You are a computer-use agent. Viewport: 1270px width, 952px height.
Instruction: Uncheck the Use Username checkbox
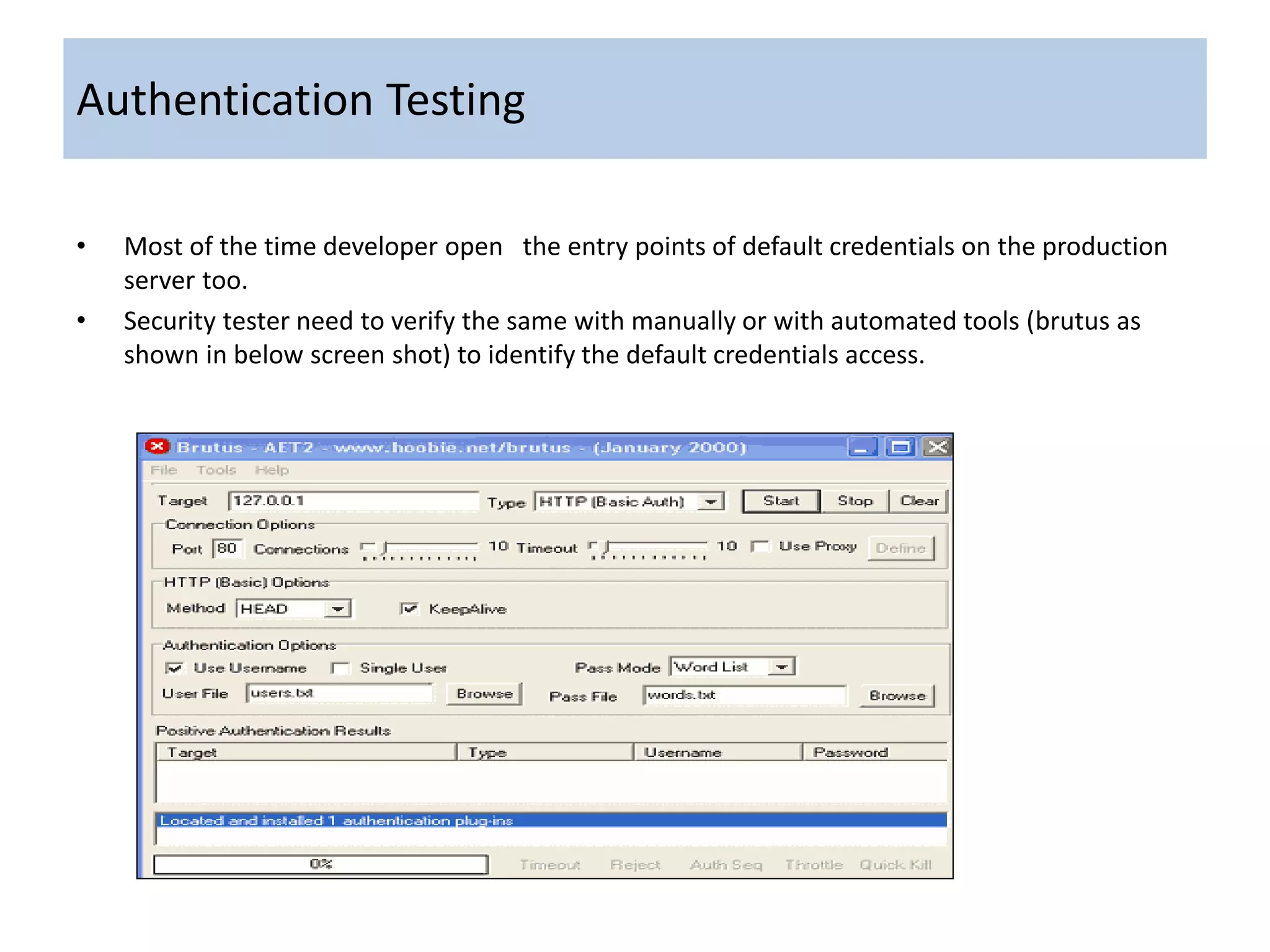pos(174,668)
